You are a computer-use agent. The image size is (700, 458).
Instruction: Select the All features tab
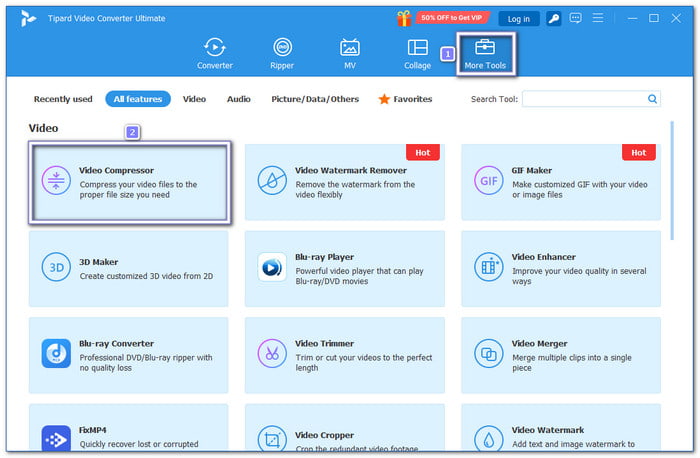click(138, 99)
